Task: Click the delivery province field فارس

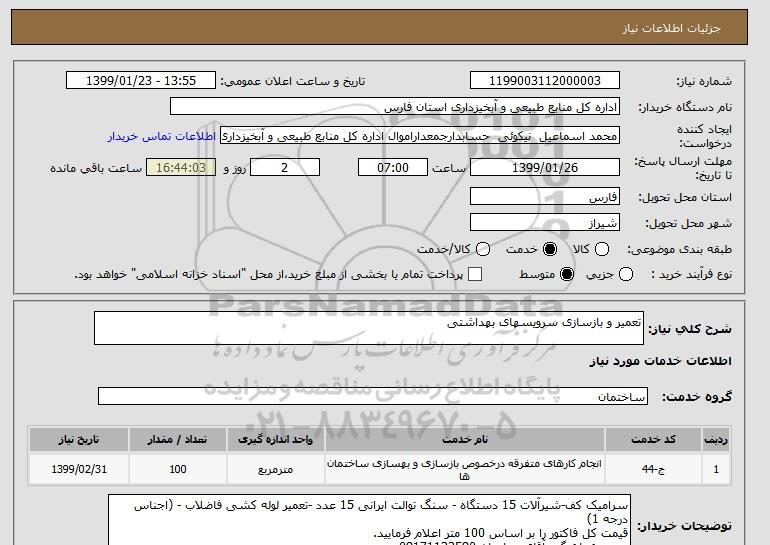Action: (x=545, y=196)
